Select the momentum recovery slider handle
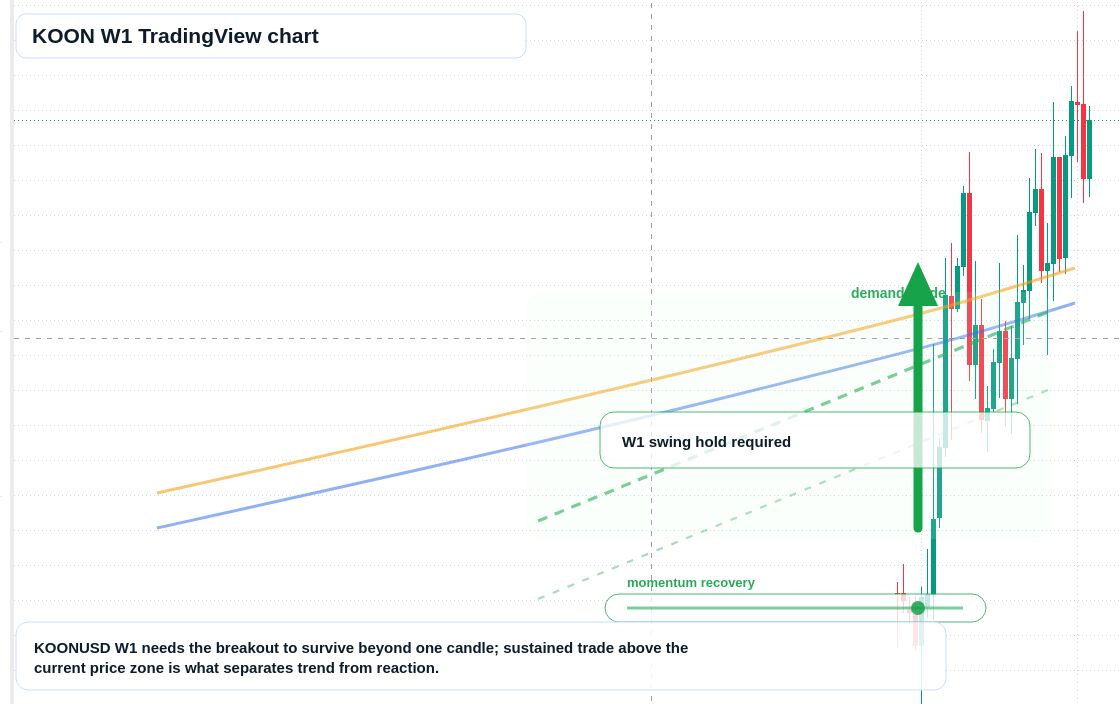1120x704 pixels. [918, 608]
